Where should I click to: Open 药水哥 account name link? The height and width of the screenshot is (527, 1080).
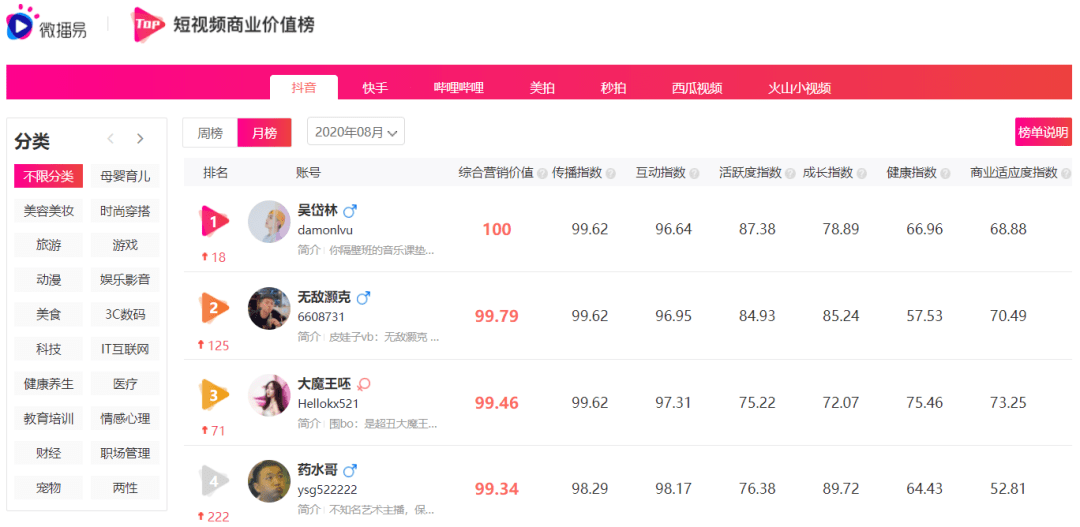(318, 471)
